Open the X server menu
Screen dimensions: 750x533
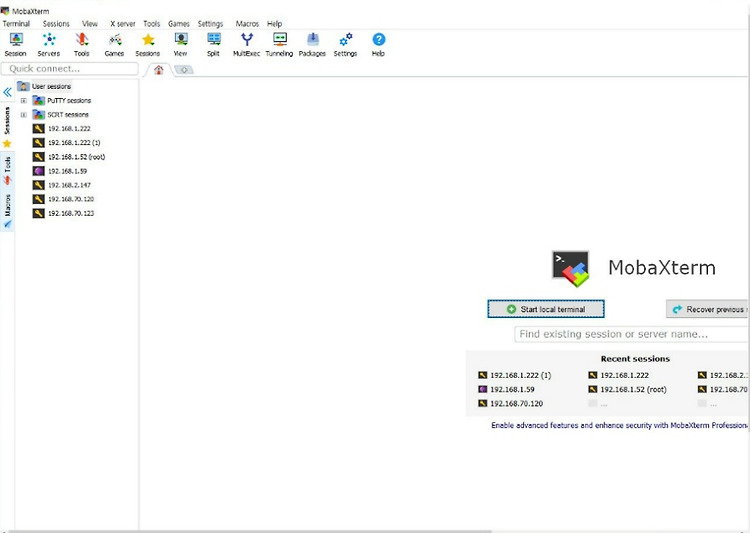tap(122, 23)
